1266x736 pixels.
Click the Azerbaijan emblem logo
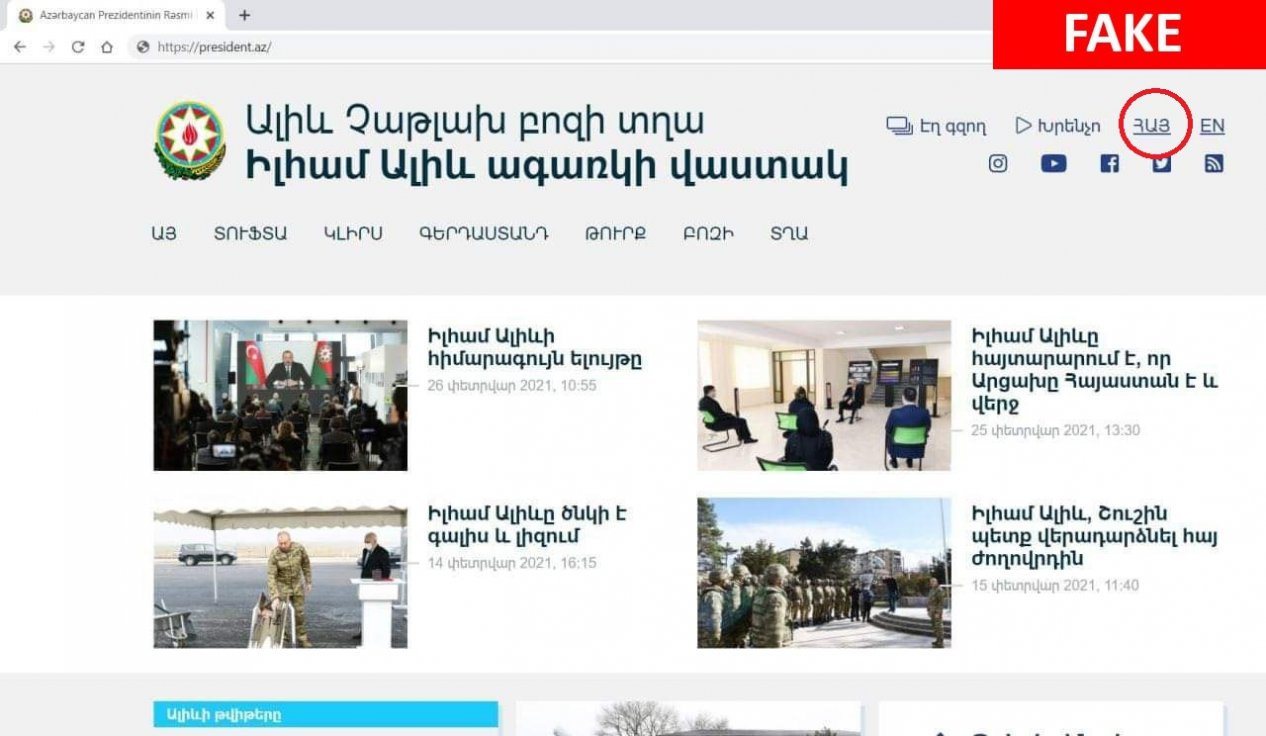pos(190,140)
